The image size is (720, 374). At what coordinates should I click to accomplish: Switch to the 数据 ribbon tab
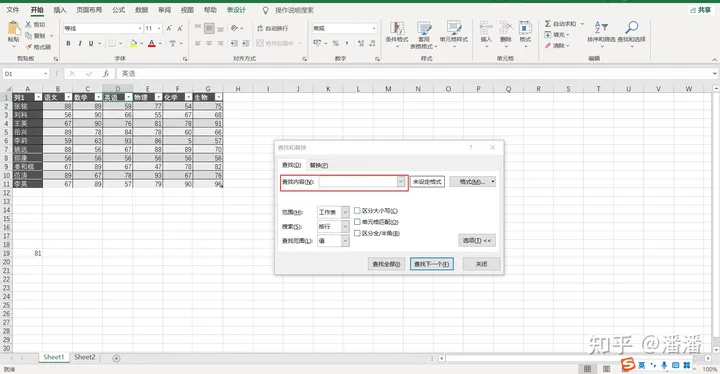(x=141, y=10)
